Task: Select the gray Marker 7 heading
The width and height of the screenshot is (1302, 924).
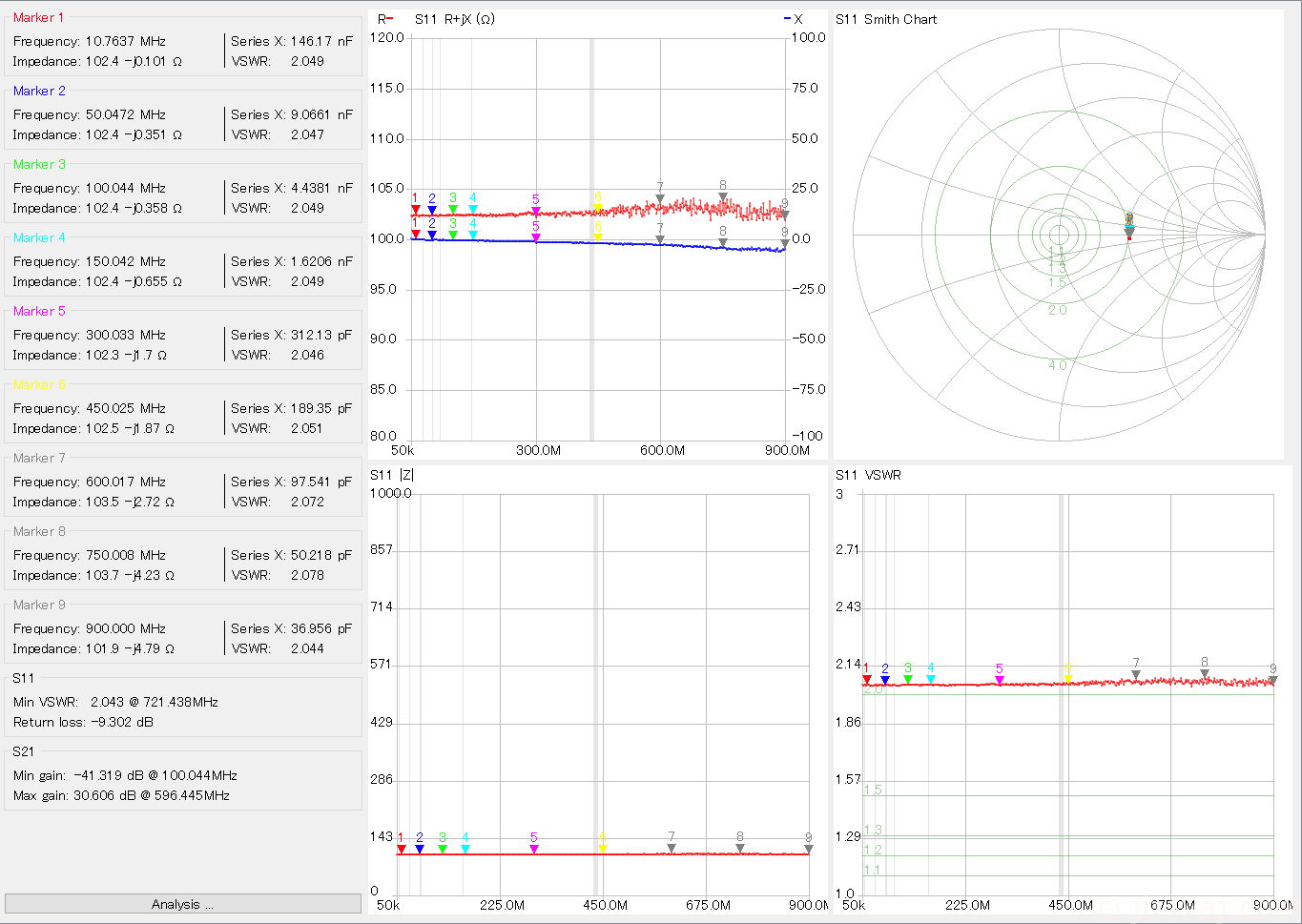Action: pyautogui.click(x=39, y=458)
